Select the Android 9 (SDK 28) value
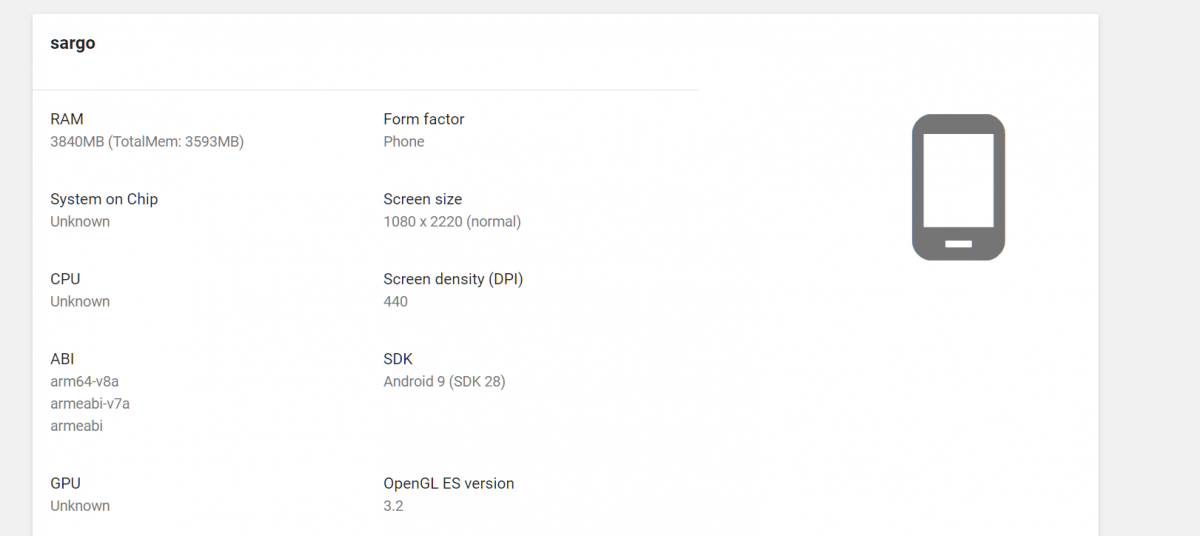1200x536 pixels. pyautogui.click(x=444, y=381)
